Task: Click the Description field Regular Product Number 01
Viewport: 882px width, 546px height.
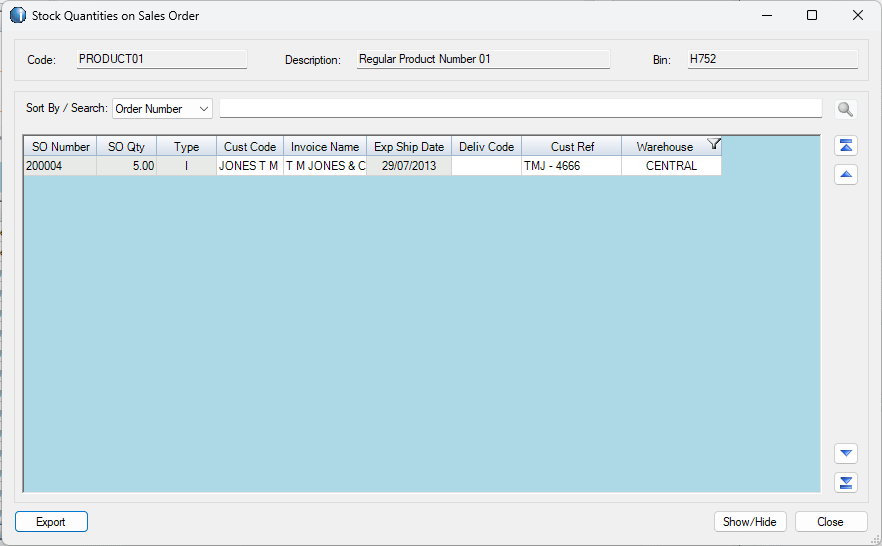Action: [x=483, y=59]
